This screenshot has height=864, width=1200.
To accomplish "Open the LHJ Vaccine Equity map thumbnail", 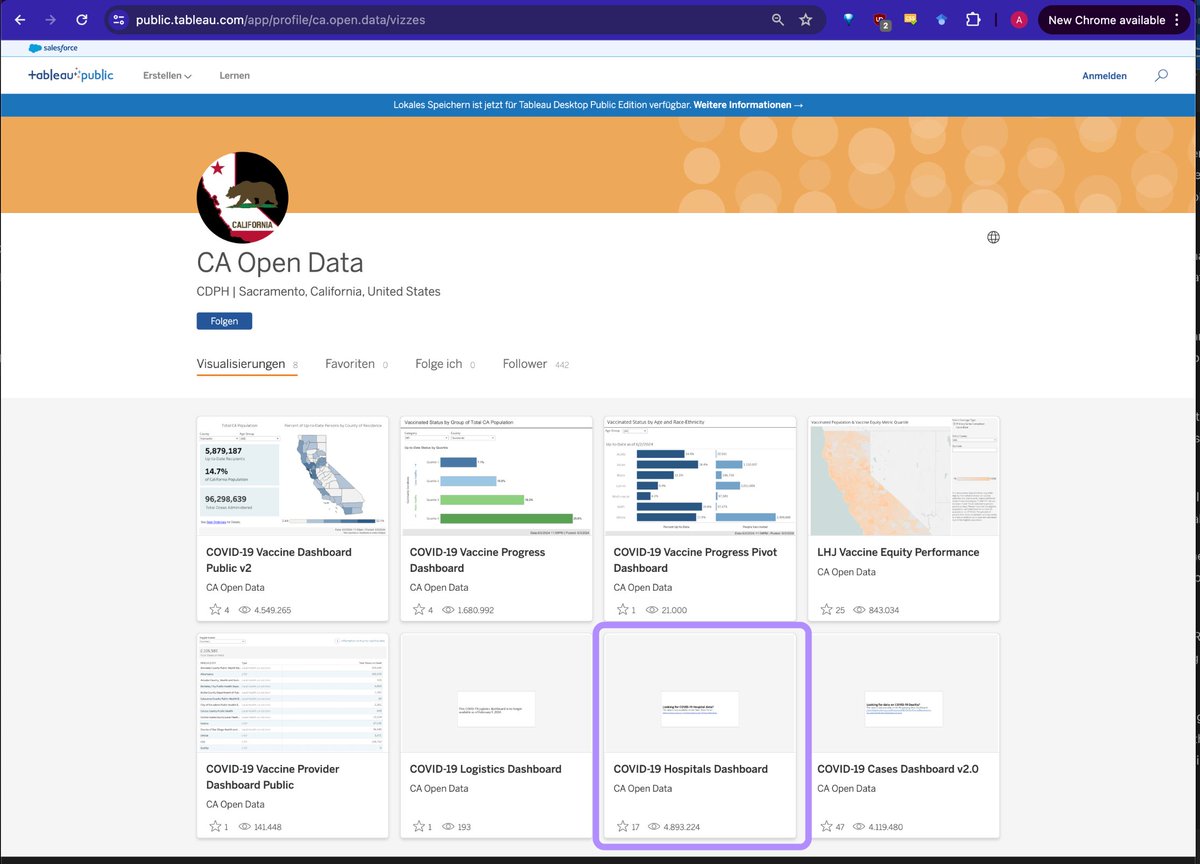I will pyautogui.click(x=904, y=476).
